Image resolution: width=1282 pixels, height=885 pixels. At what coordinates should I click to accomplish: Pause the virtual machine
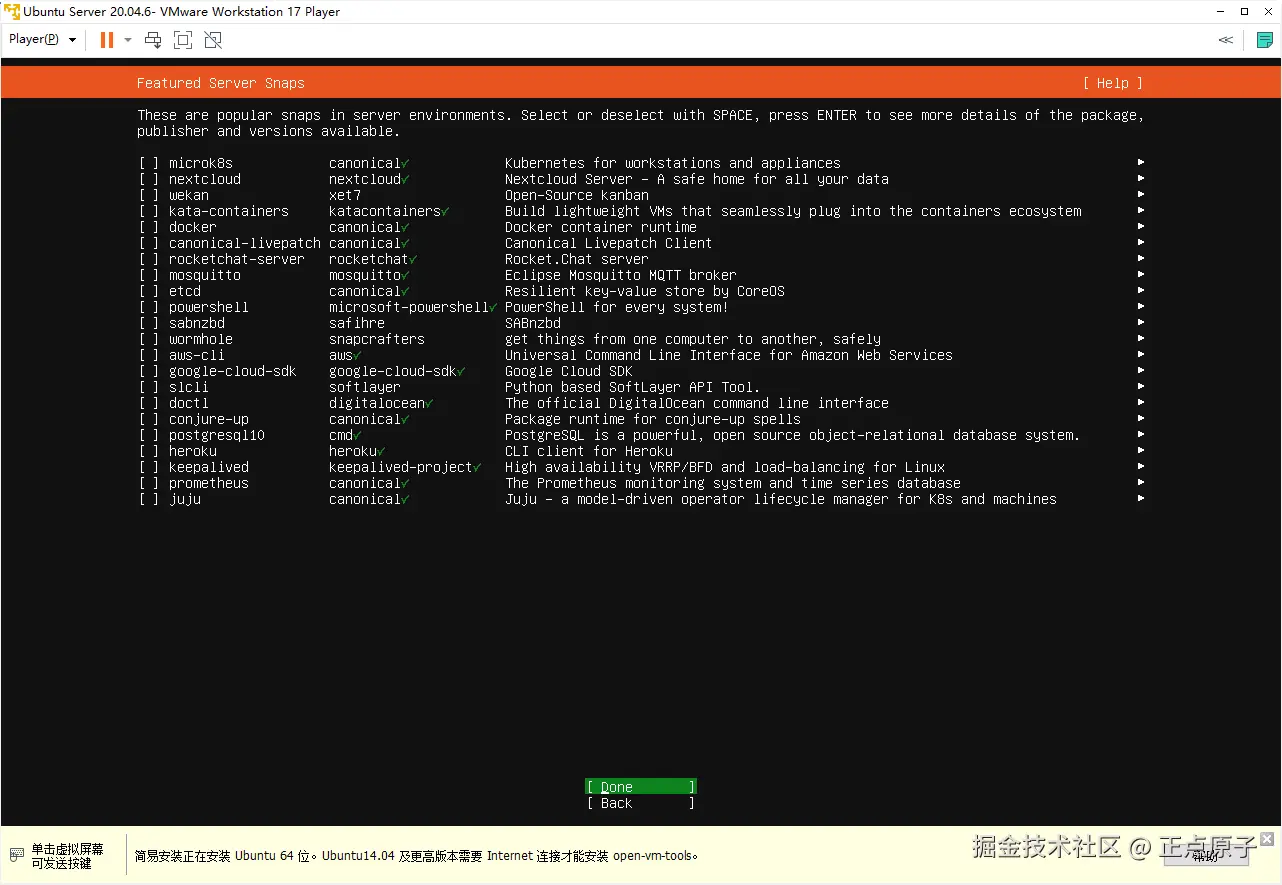107,40
